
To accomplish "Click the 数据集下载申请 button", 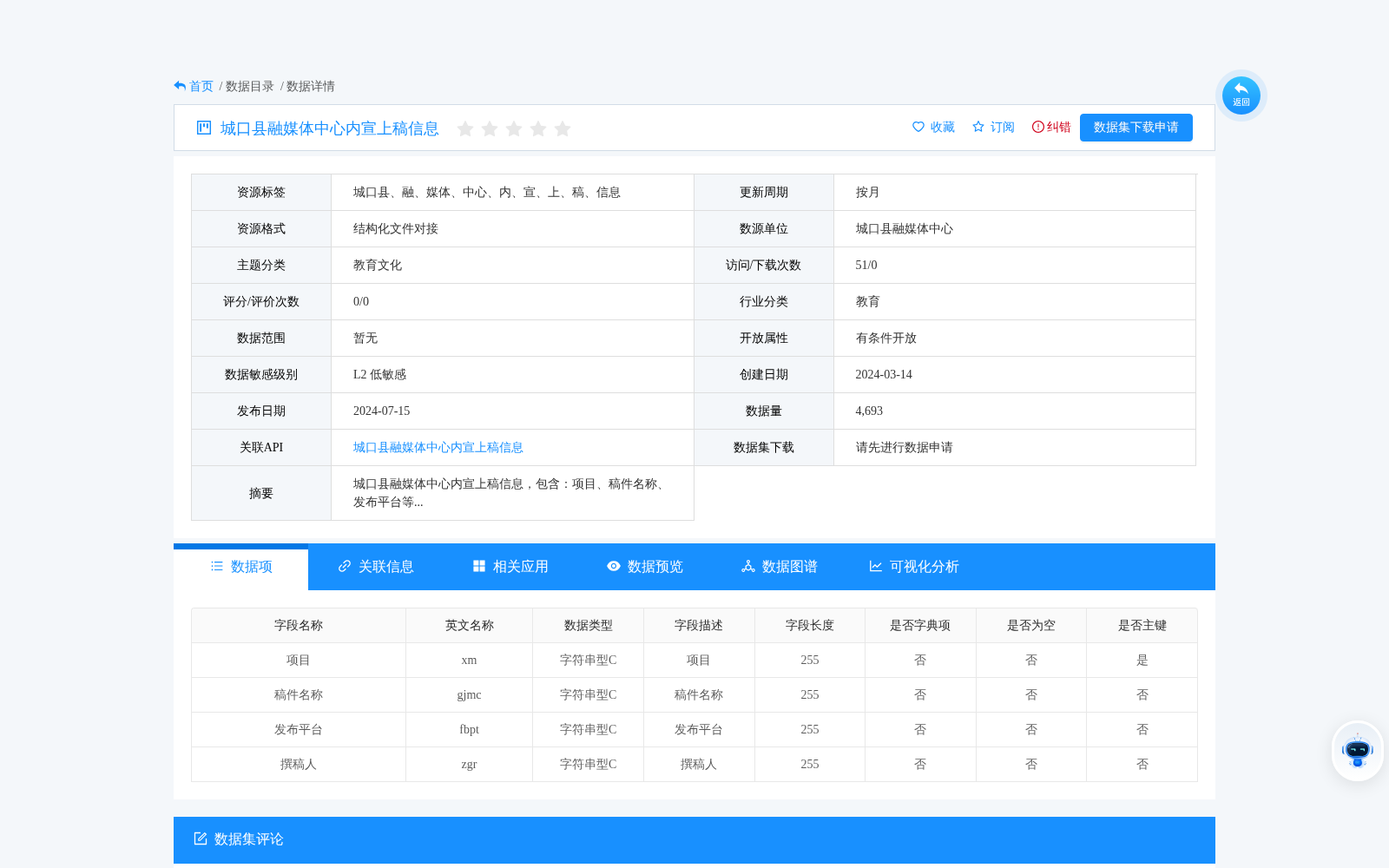I will click(1136, 128).
